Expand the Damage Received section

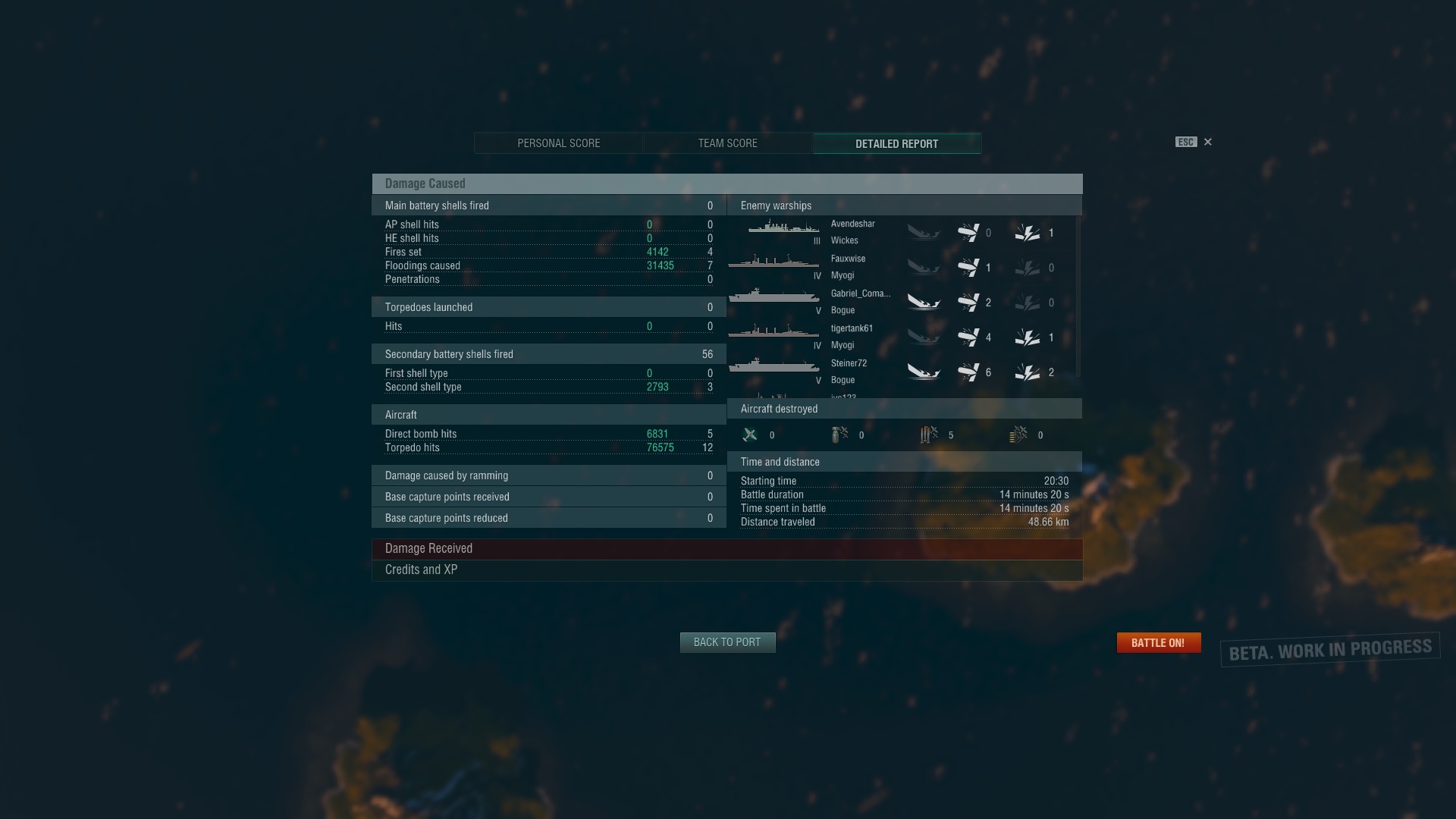tap(727, 549)
